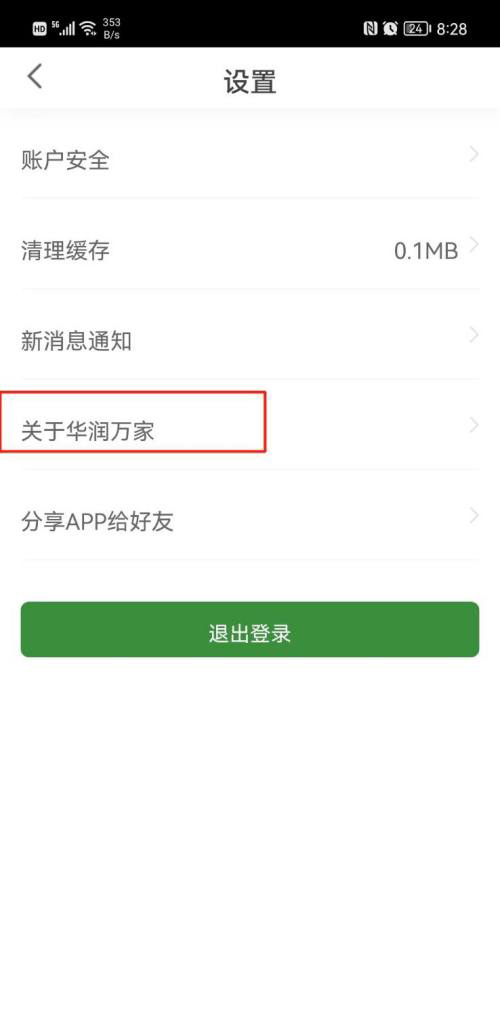
Task: Expand the 账户安全 chevron arrow
Action: click(x=474, y=154)
